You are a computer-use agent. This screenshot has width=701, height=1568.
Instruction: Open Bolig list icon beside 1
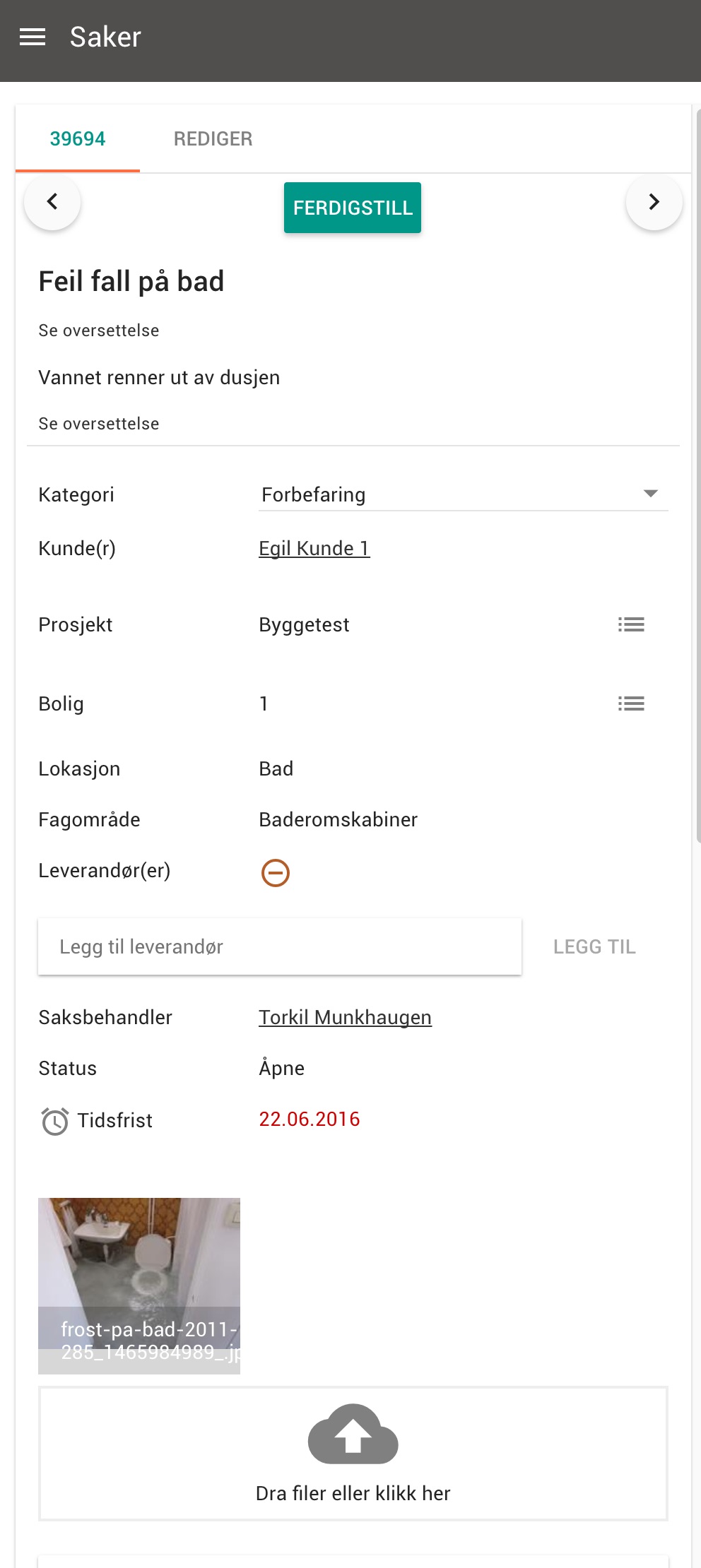[x=631, y=703]
